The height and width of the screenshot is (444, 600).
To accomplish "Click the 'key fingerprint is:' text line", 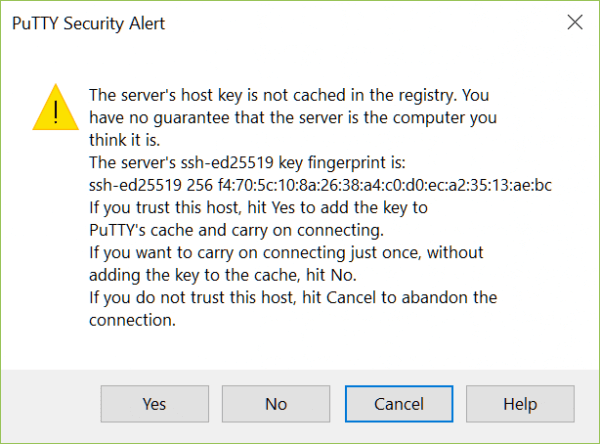I will (247, 163).
